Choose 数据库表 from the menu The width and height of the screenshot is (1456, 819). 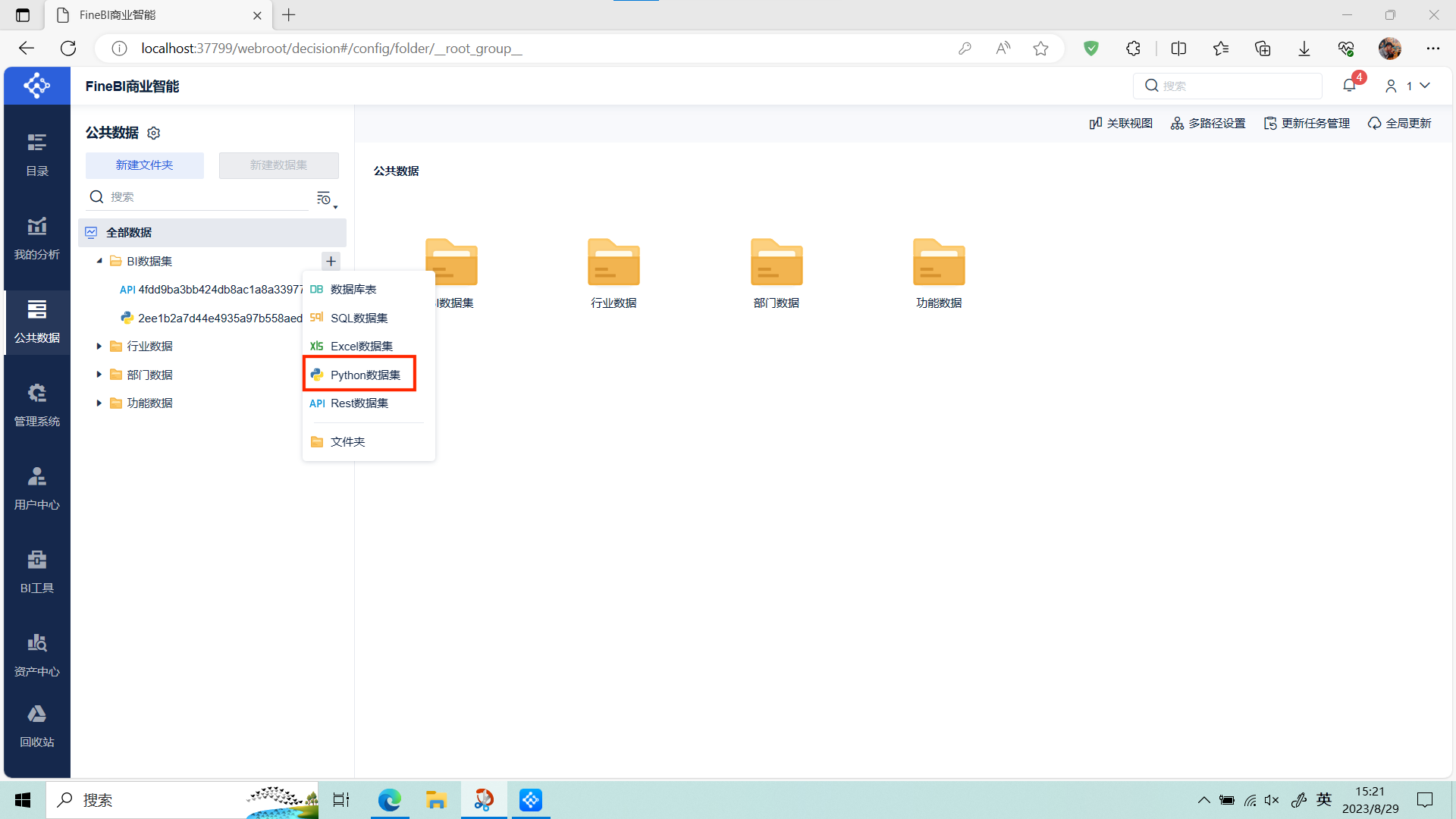tap(369, 290)
